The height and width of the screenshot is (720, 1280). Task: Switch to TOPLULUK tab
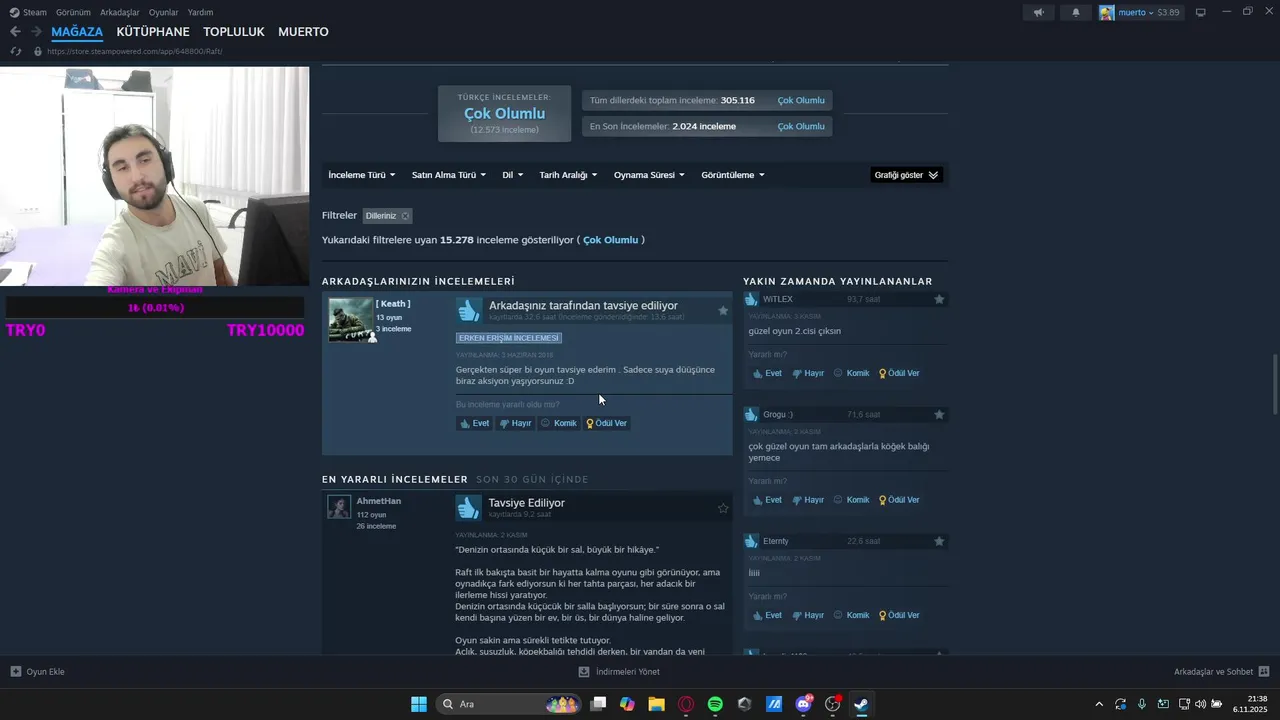(234, 32)
